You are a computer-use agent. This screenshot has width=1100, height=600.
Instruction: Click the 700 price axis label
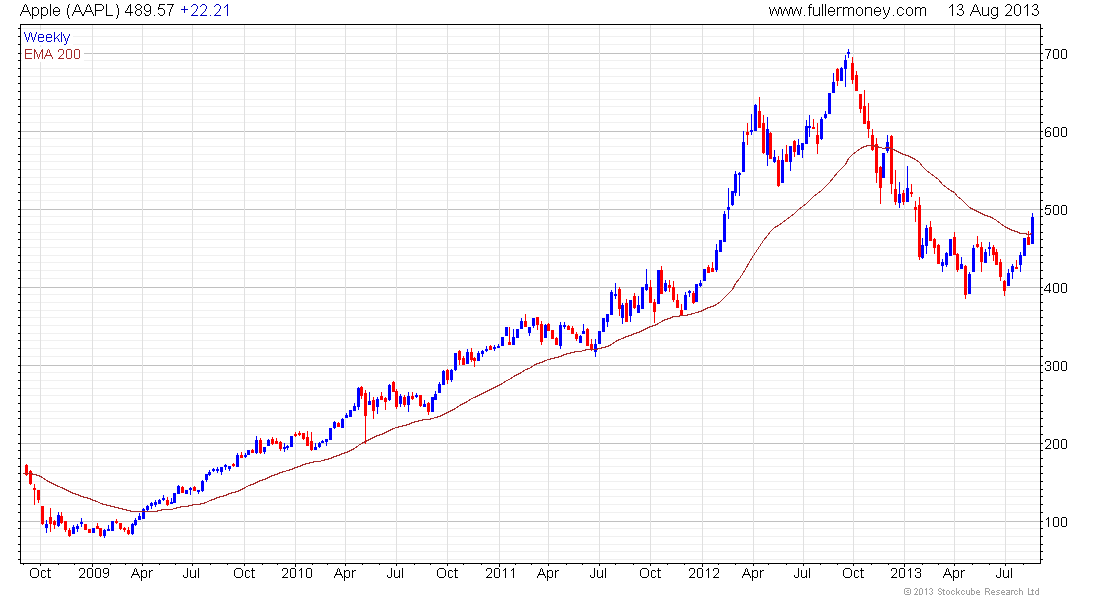[1055, 54]
